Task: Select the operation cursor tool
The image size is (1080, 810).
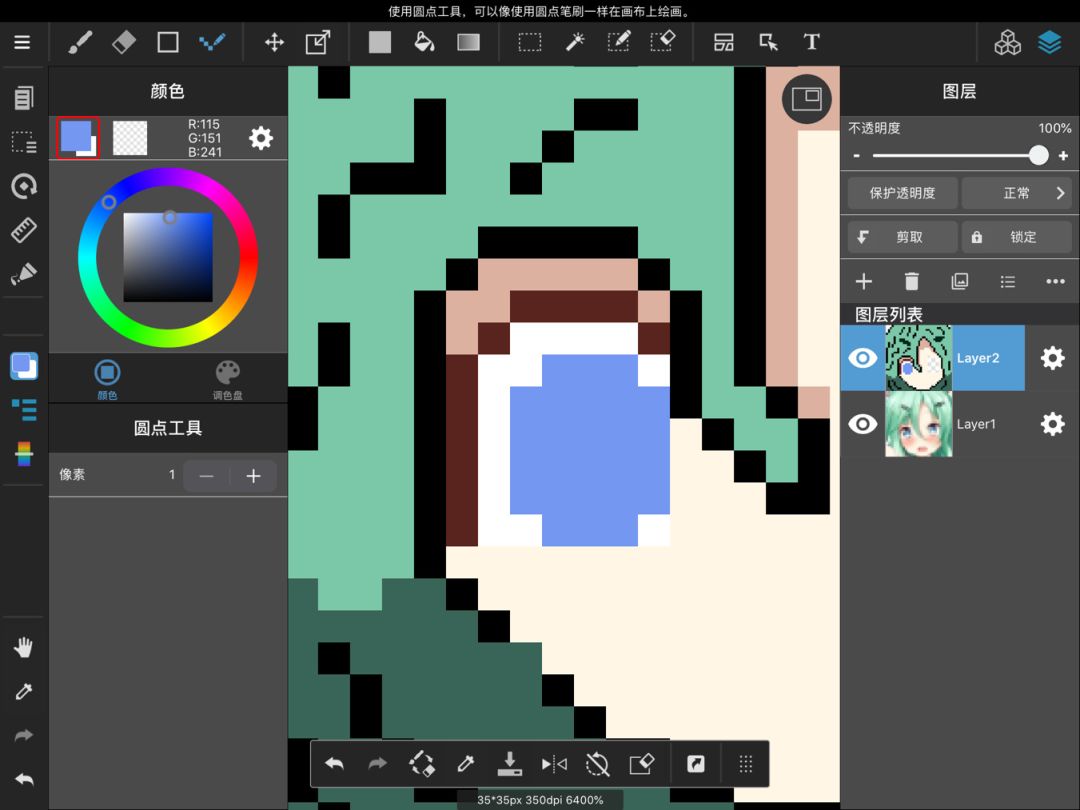Action: click(768, 42)
